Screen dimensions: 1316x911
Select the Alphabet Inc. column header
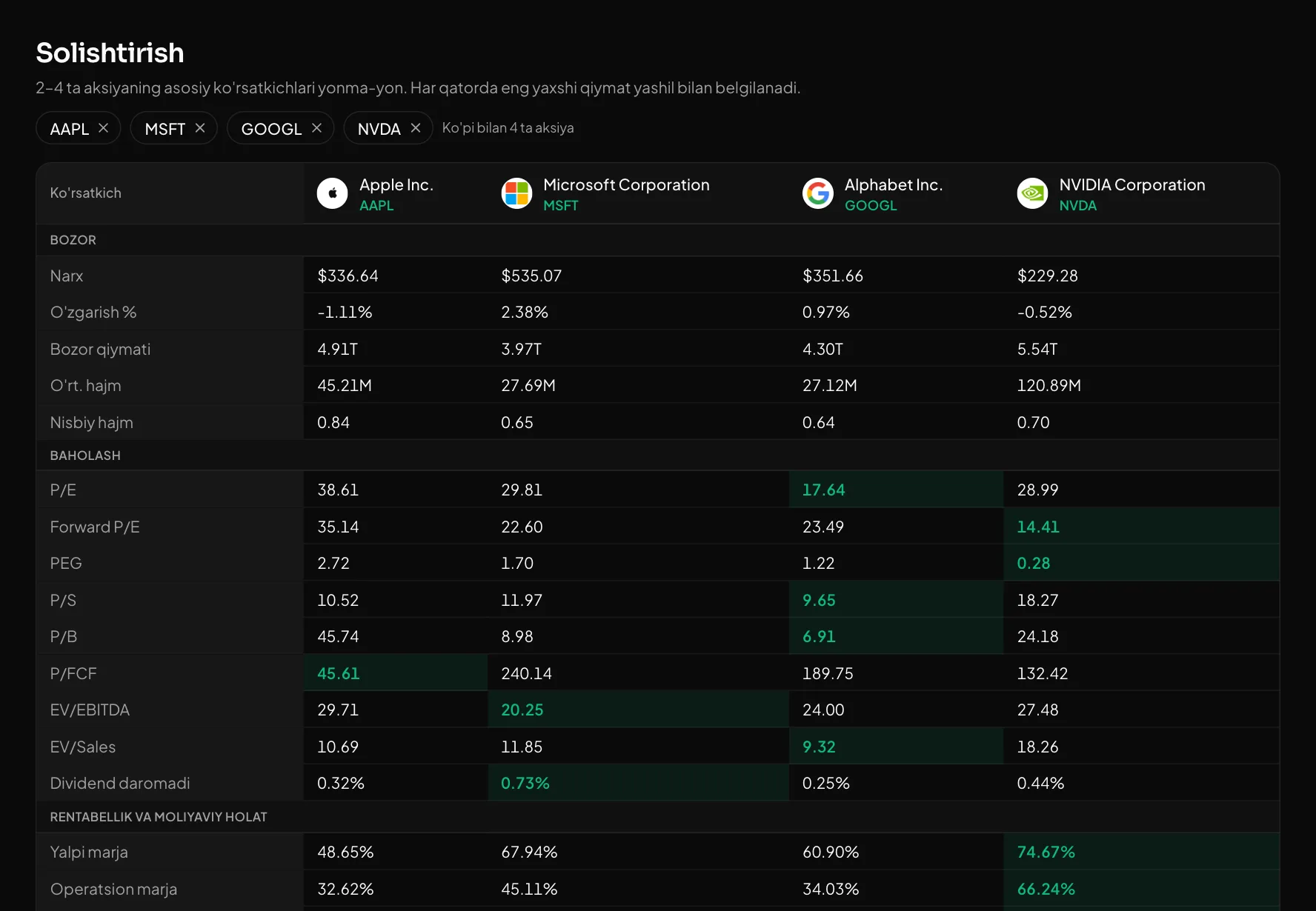coord(897,193)
